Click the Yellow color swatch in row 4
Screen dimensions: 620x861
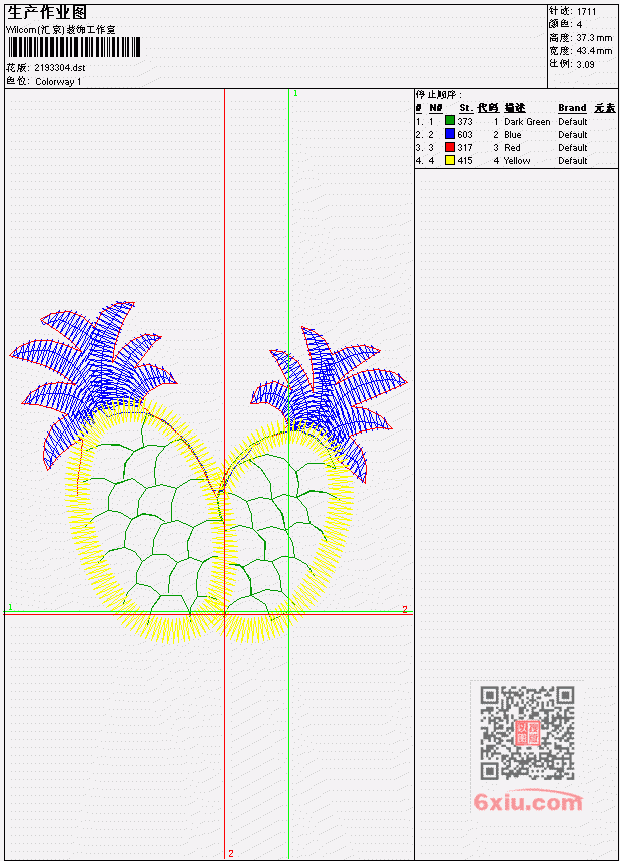pos(450,160)
